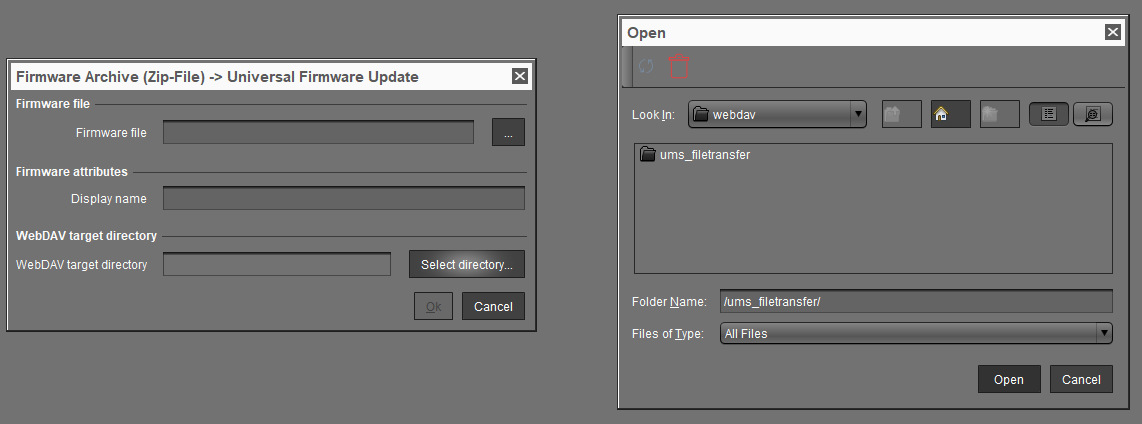Cancel the Open dialog
1142x424 pixels.
point(1081,379)
